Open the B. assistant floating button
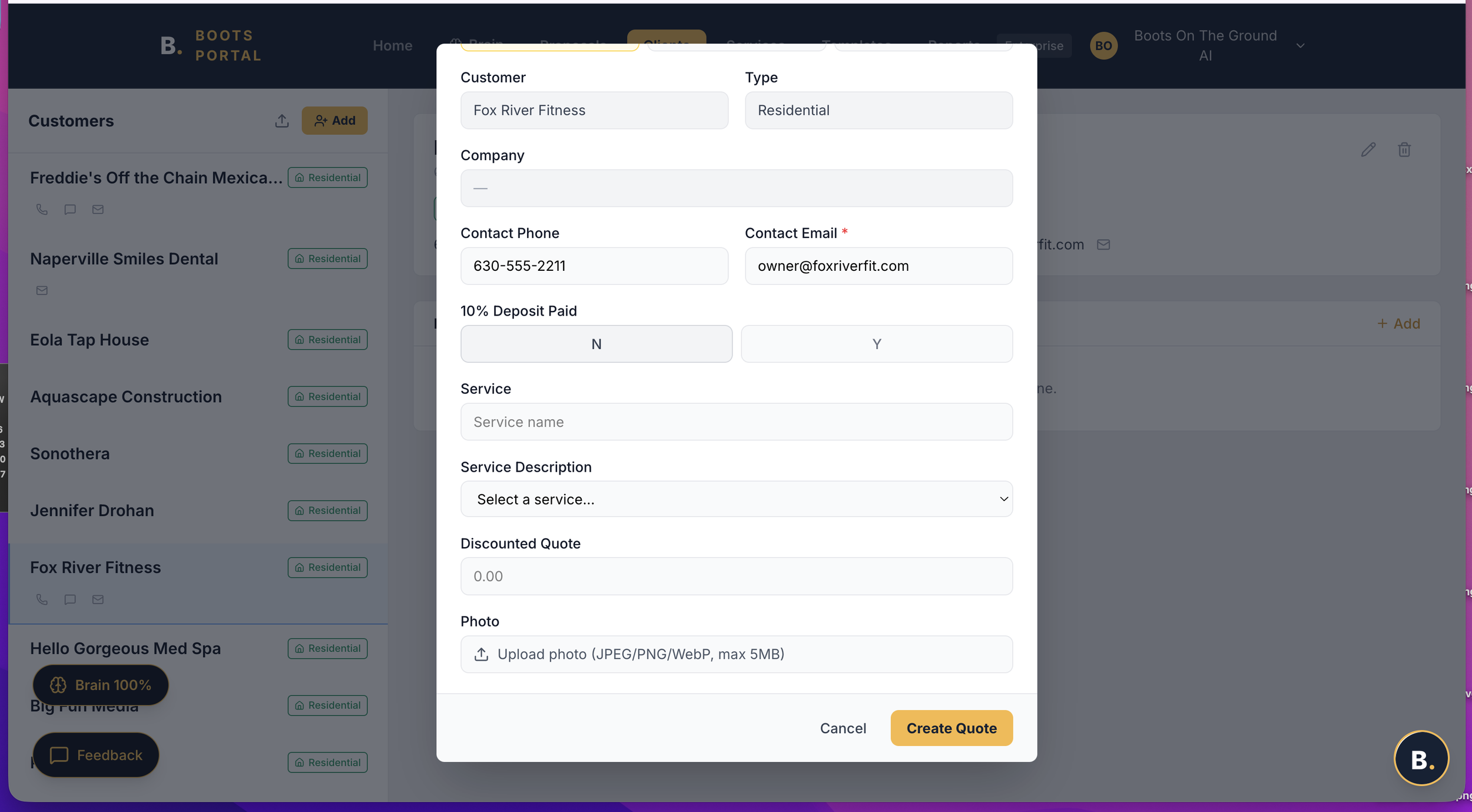This screenshot has width=1472, height=812. point(1421,758)
